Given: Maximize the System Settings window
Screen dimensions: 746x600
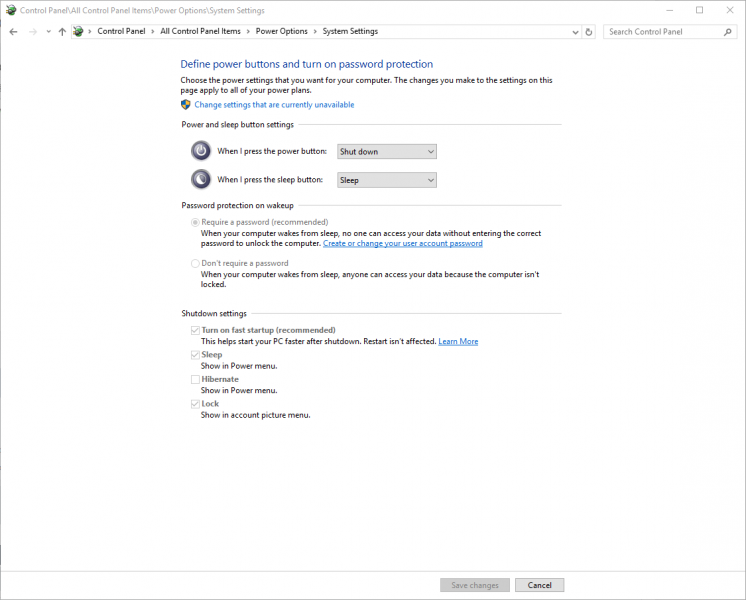Looking at the screenshot, I should click(699, 10).
